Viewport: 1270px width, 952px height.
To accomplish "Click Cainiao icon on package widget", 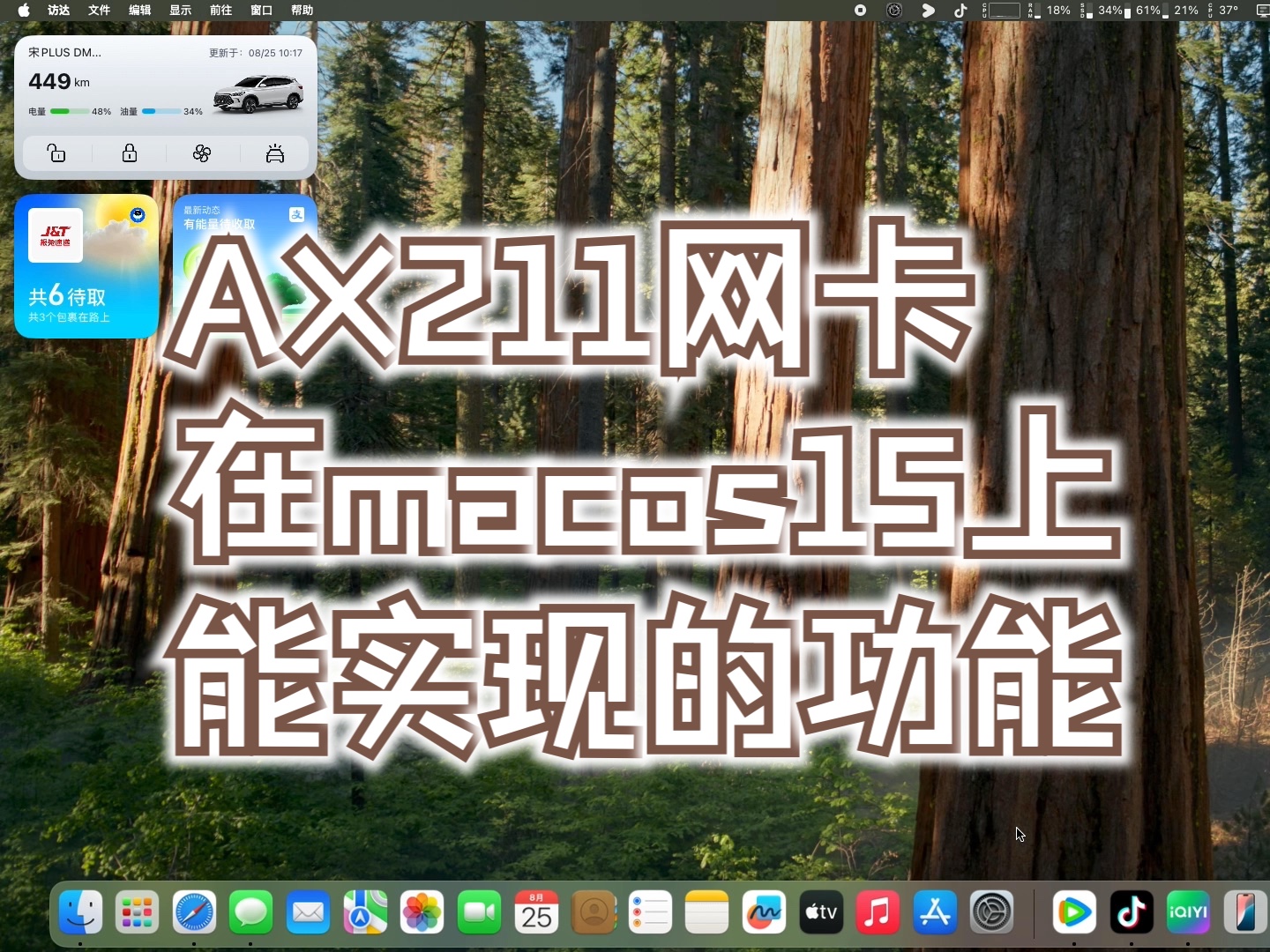I will point(138,214).
